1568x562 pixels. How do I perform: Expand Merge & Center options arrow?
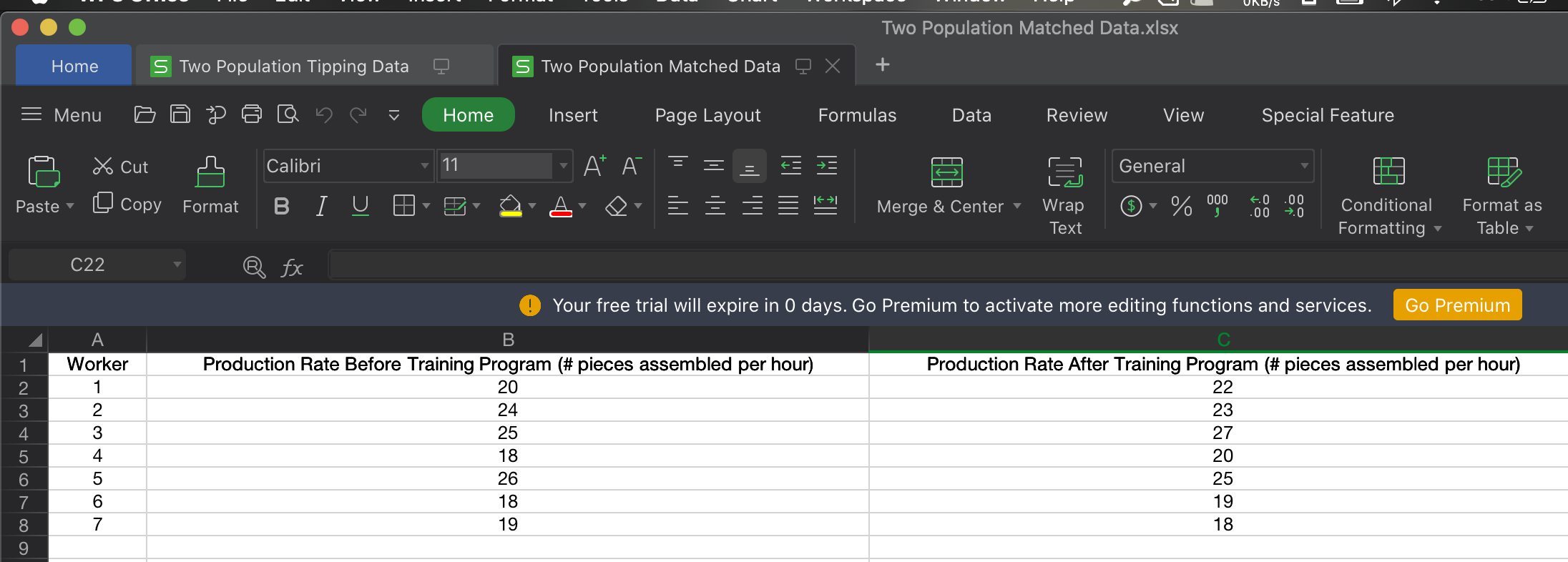(1017, 206)
